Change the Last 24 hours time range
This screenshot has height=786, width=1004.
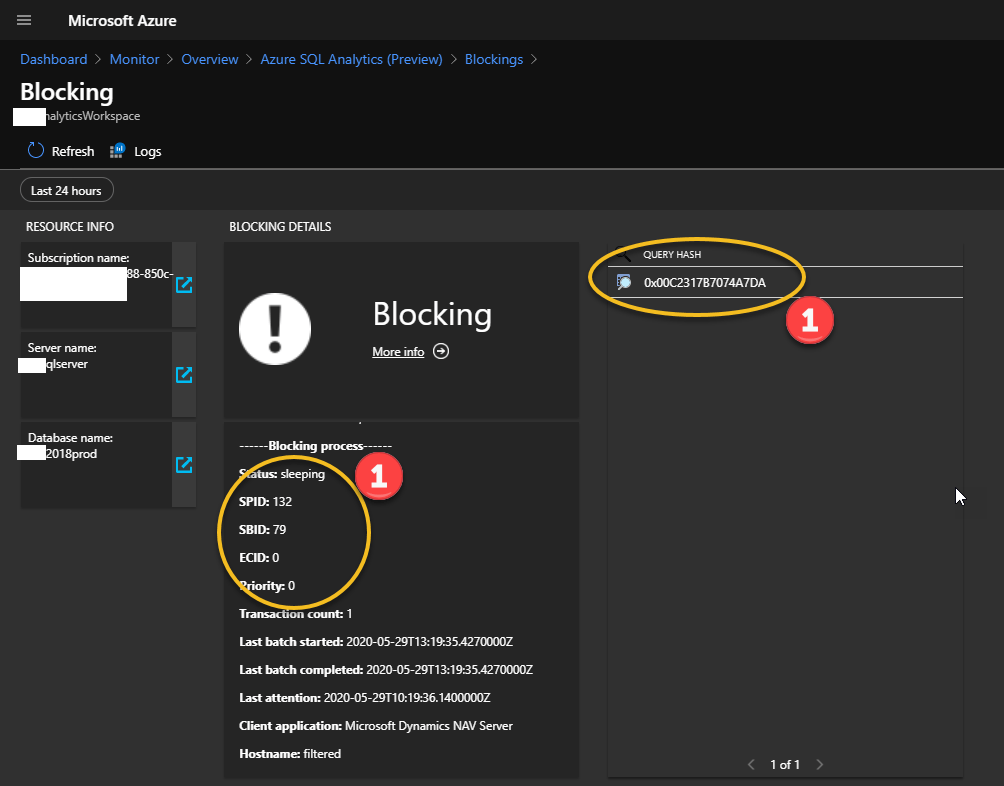point(67,190)
